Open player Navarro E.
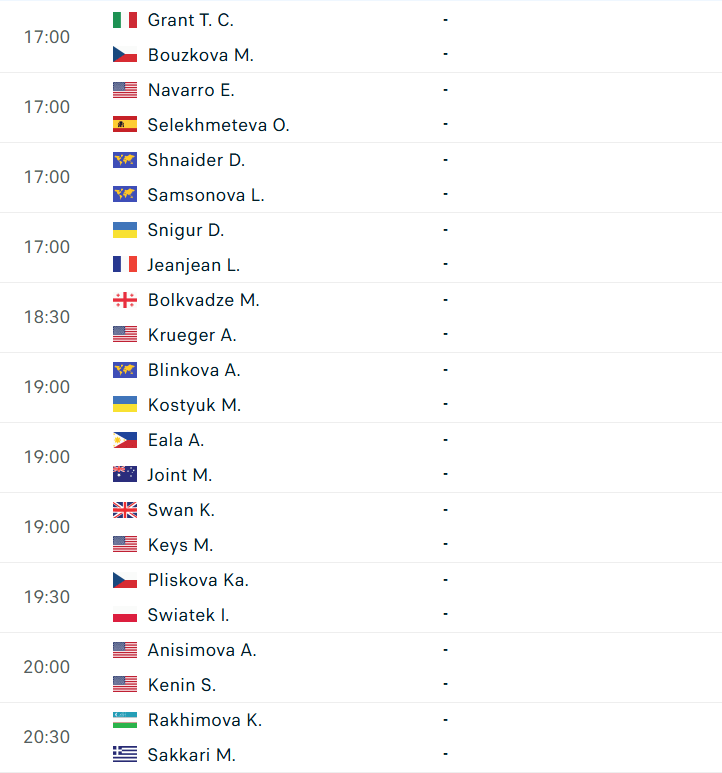 coord(191,90)
